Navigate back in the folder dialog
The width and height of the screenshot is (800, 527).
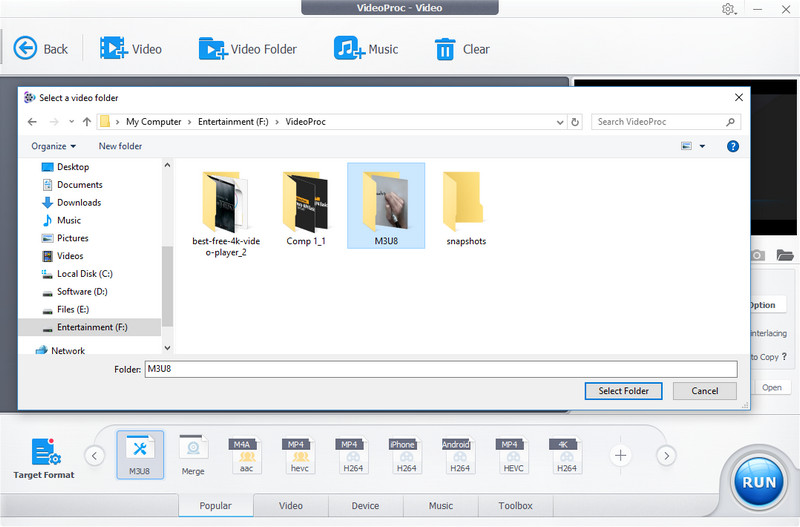(32, 122)
